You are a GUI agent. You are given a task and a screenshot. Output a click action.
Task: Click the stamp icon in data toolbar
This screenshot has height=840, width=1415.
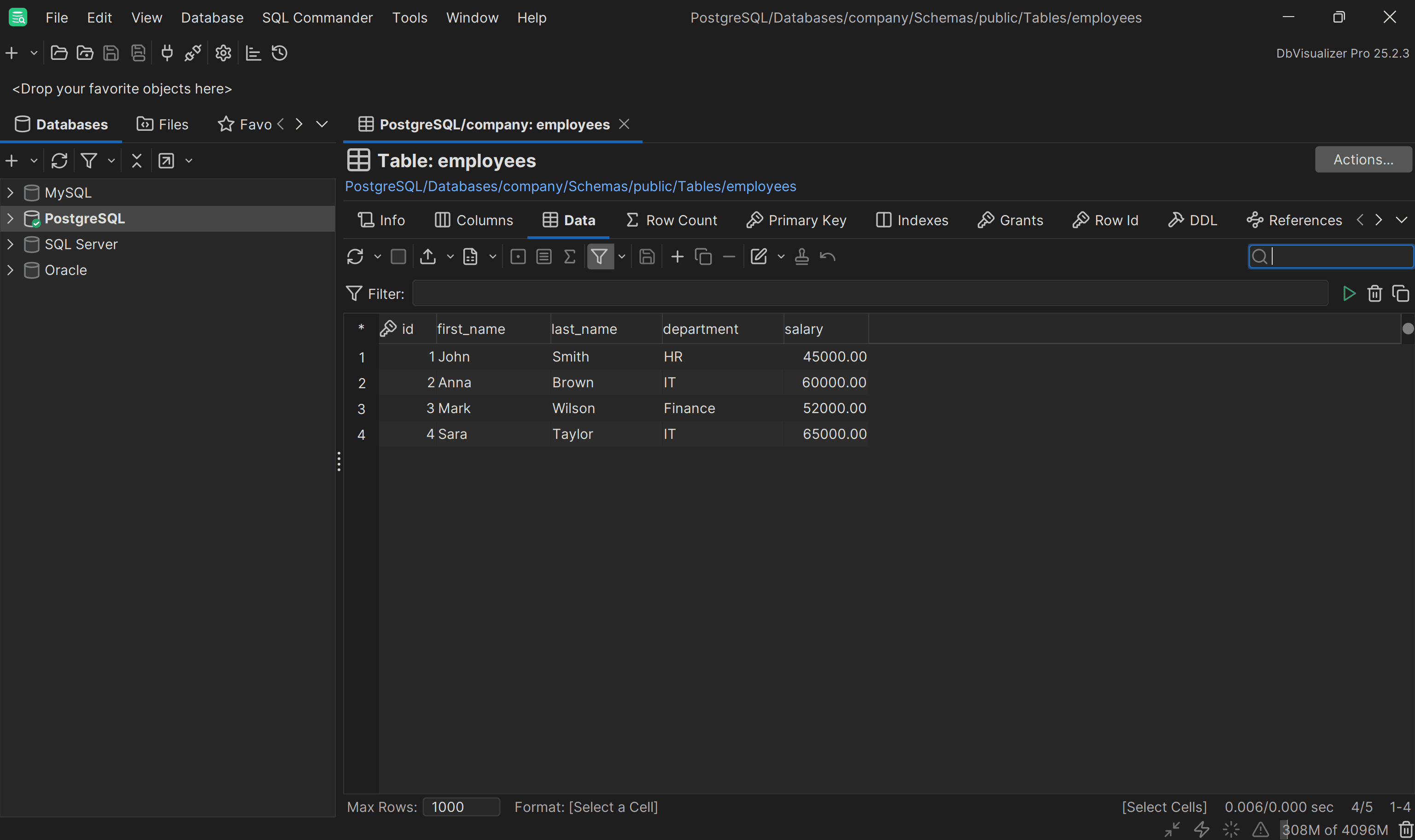[x=801, y=257]
